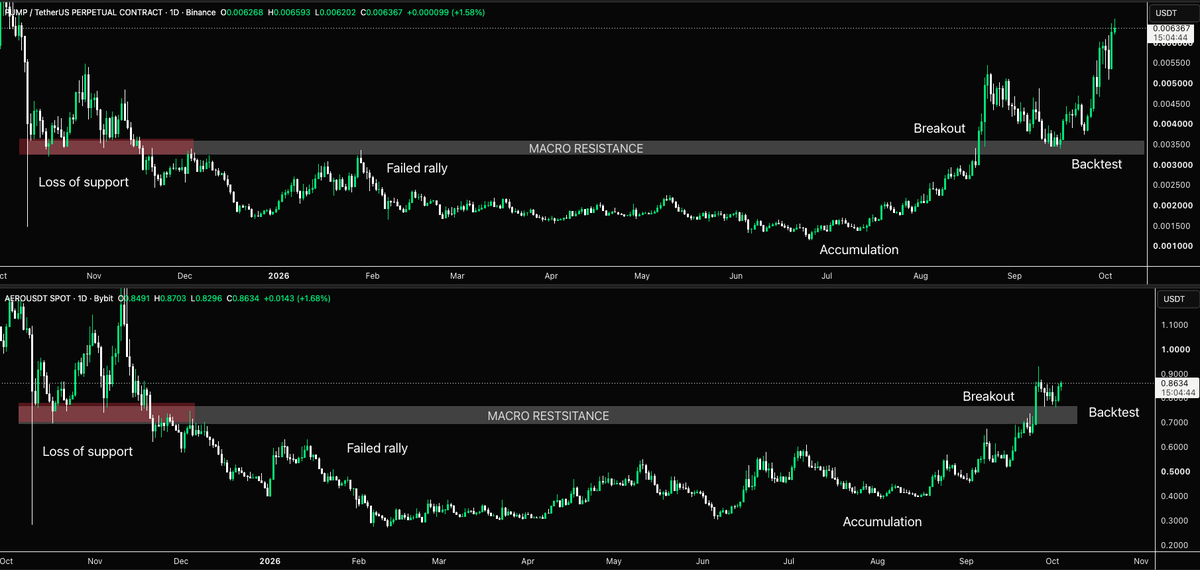Click the AEROUSDT change value +0.0143 (+1.68%)
Screen dimensions: 1200x570
296,297
